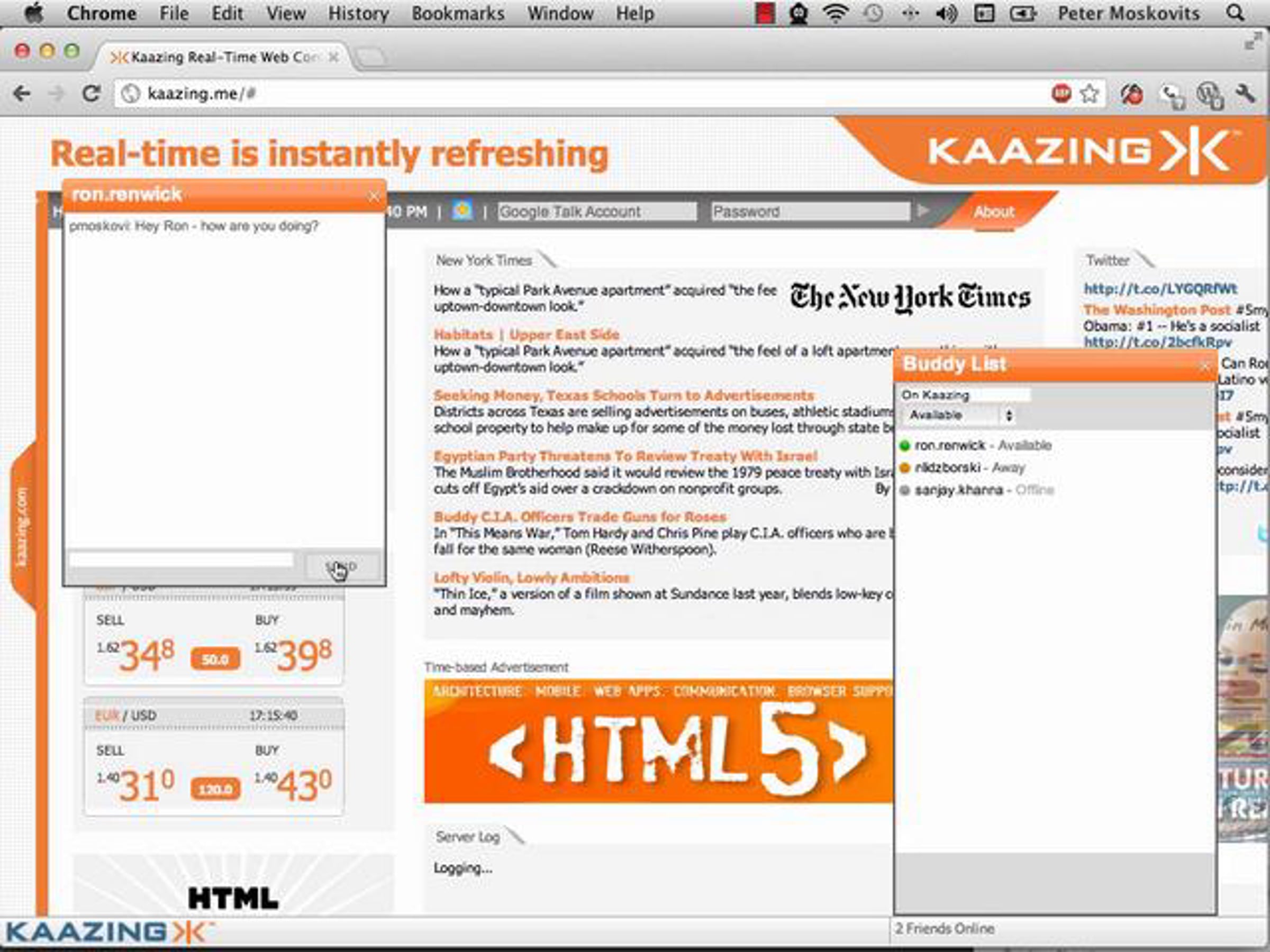Select rkdzborski in the Buddy List
This screenshot has height=952, width=1270.
tap(961, 468)
